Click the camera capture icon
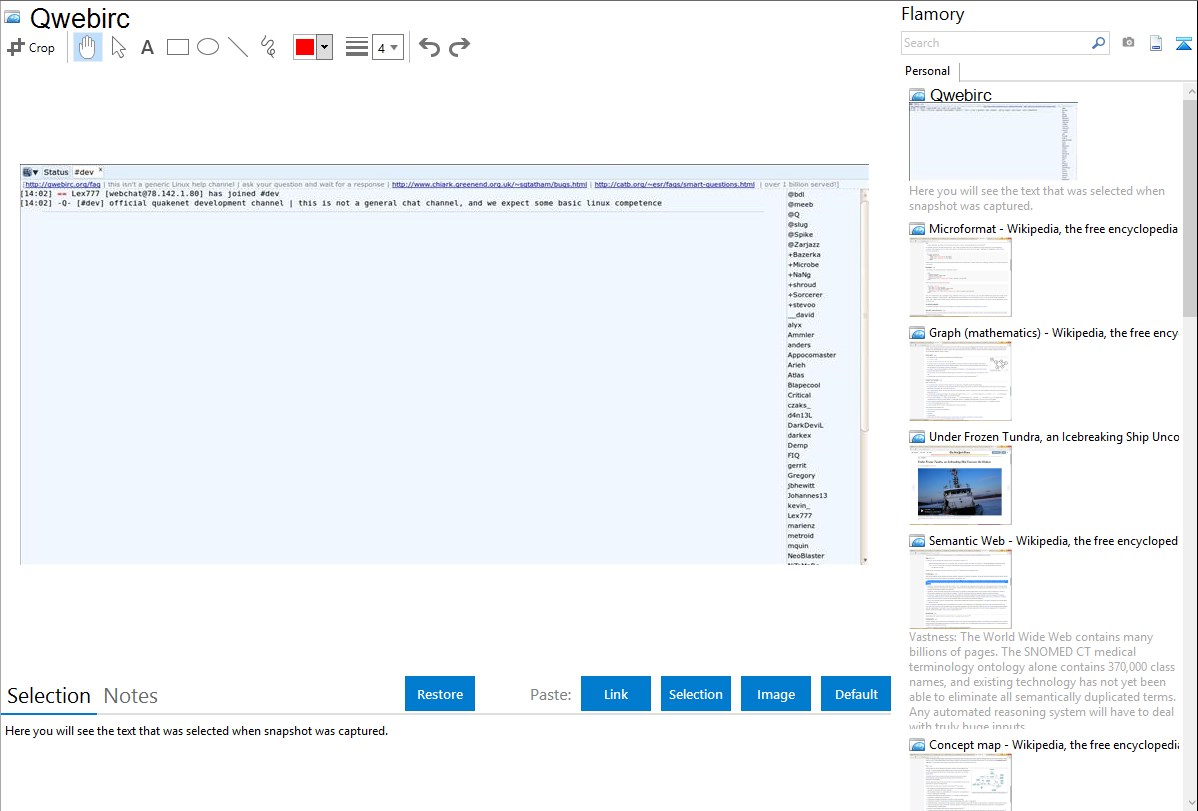1198x811 pixels. tap(1128, 43)
